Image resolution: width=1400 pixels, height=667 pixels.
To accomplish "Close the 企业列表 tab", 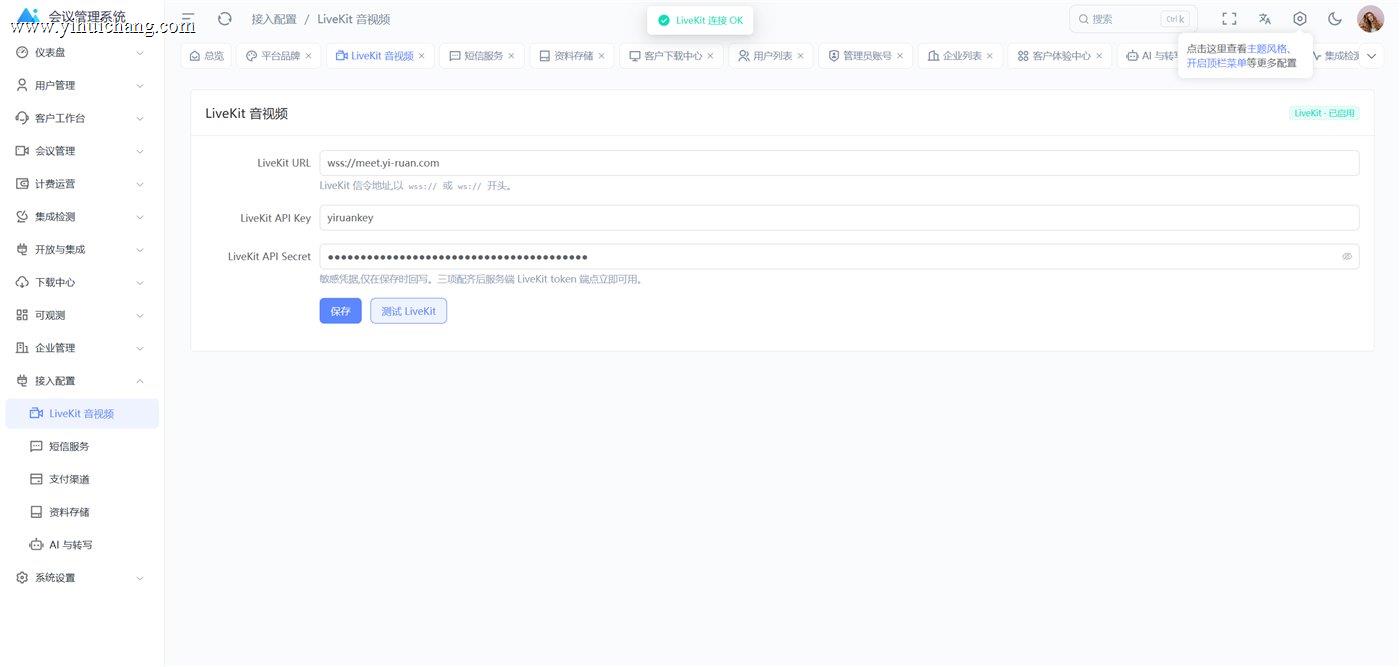I will pos(989,56).
